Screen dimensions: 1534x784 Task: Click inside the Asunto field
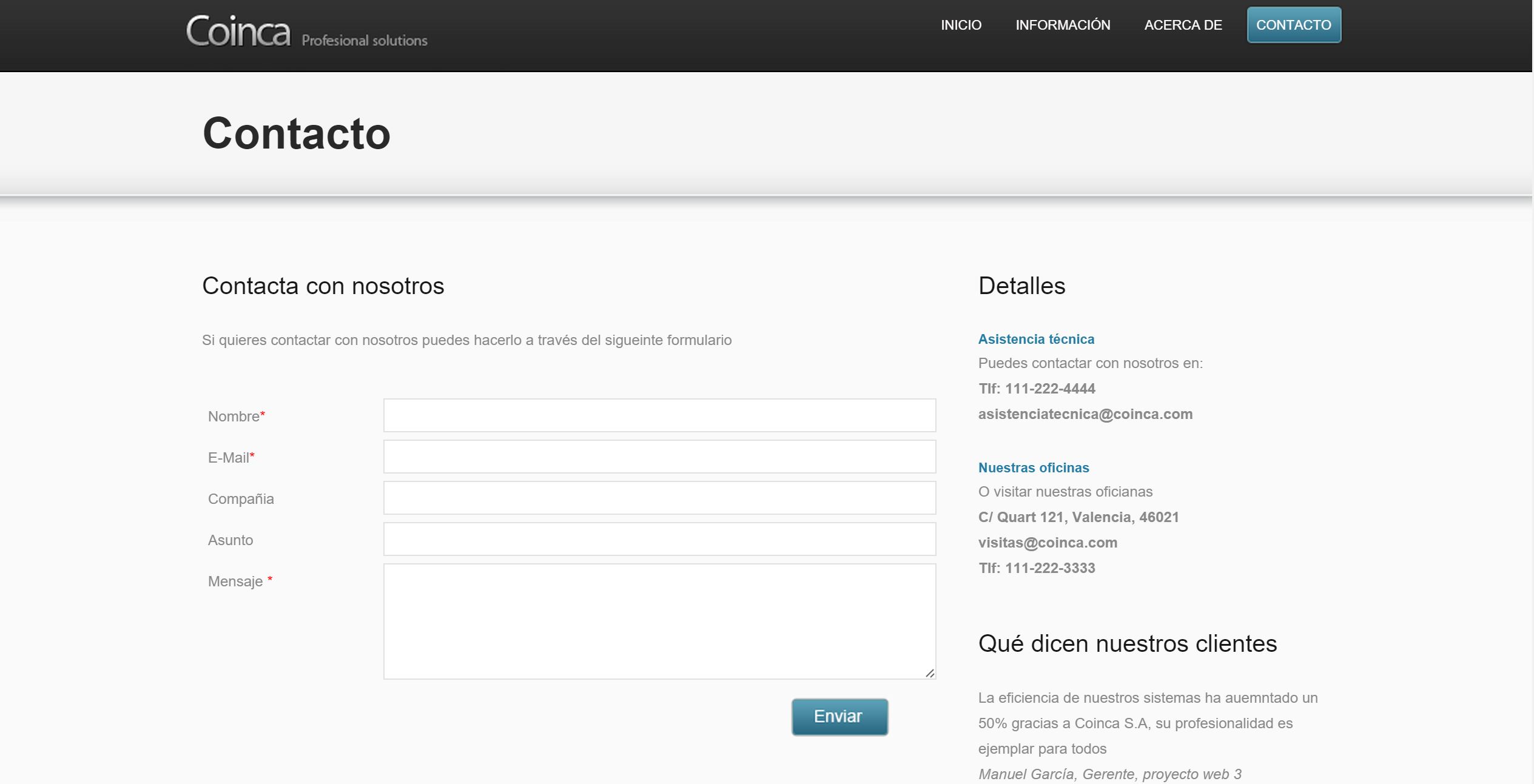[x=659, y=539]
